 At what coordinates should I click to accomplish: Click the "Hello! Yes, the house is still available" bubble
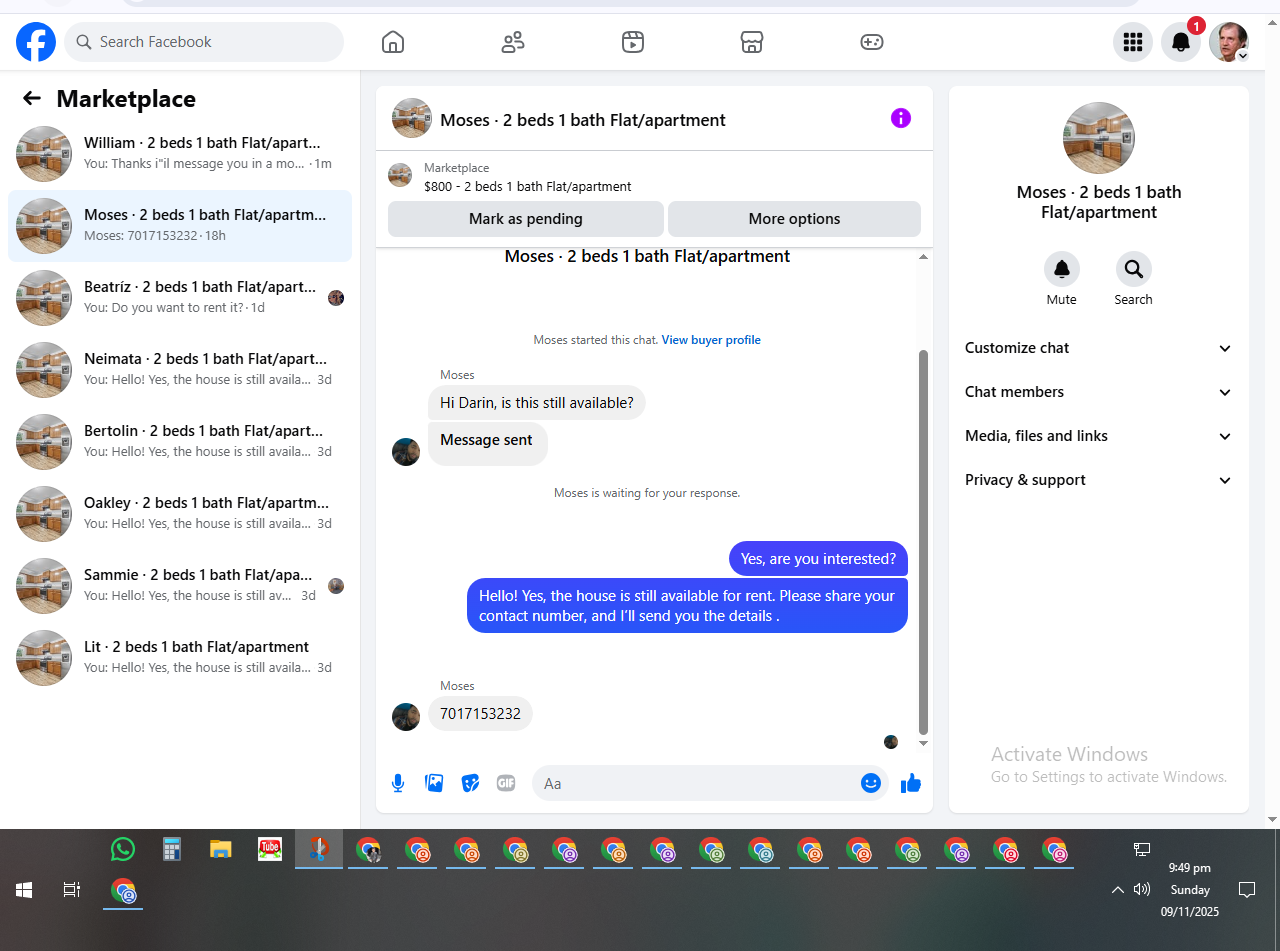(x=687, y=606)
